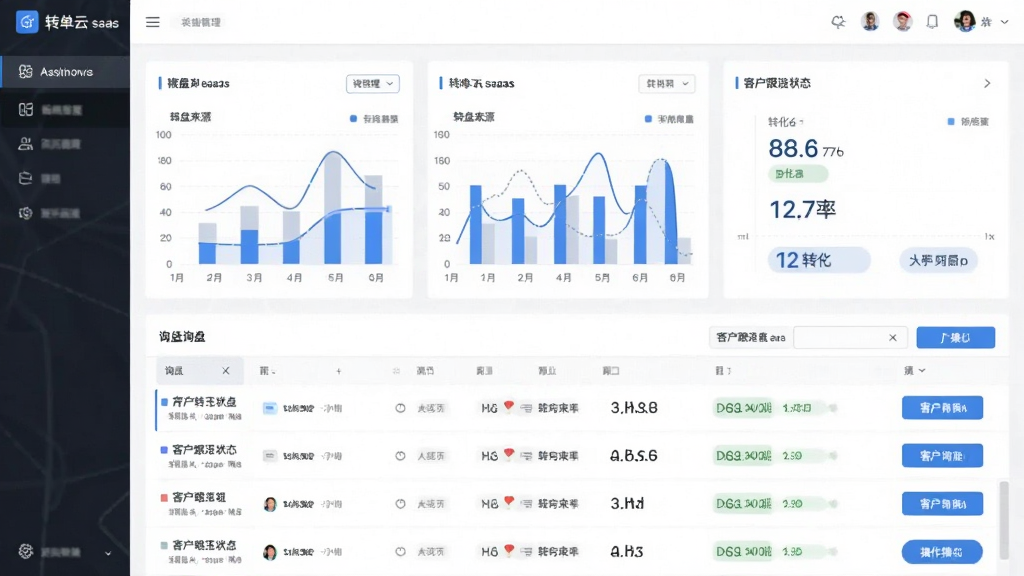Expand the chevron beside the sidebar settings gear

pos(108,553)
